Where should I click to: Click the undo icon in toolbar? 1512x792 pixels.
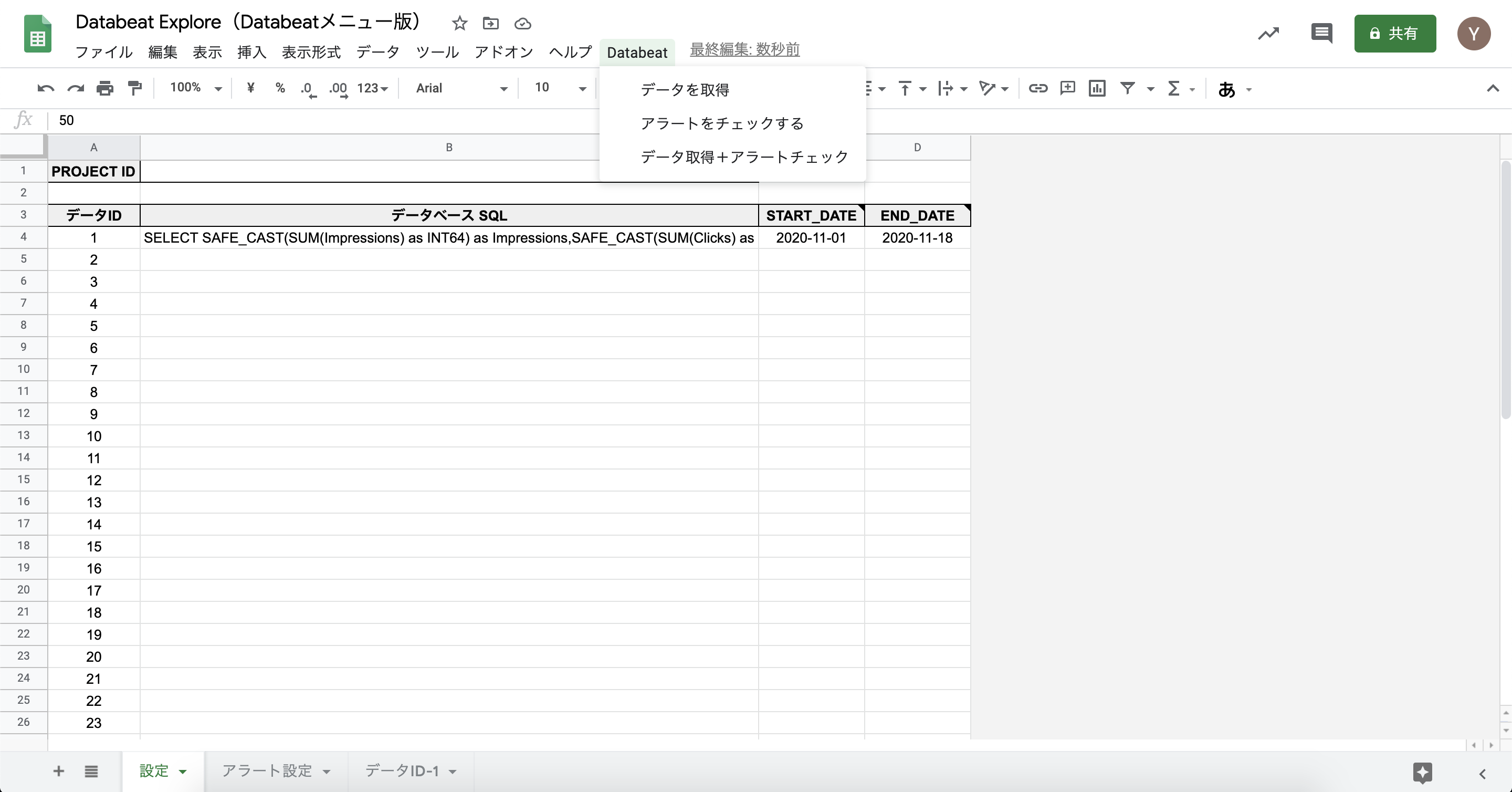pyautogui.click(x=45, y=89)
